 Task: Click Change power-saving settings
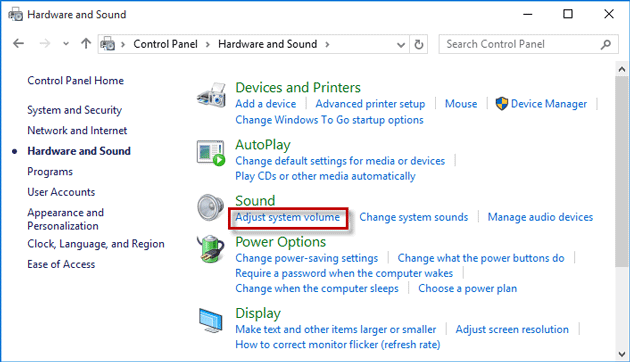307,258
